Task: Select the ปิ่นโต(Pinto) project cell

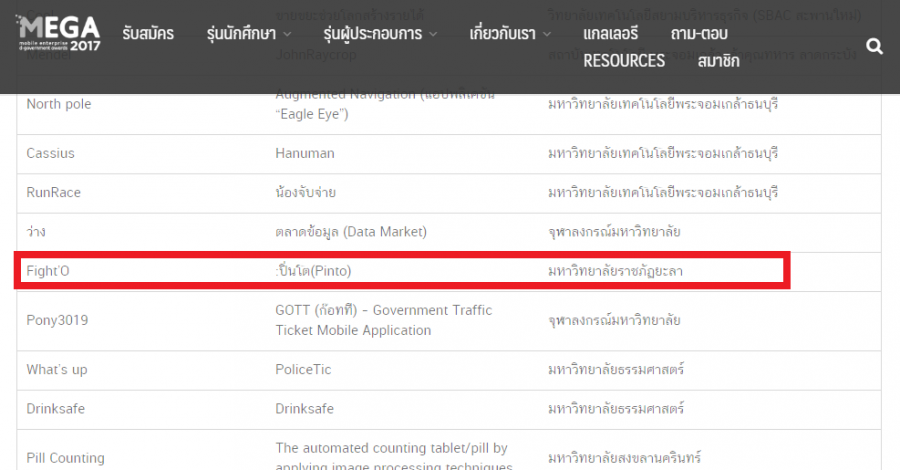Action: coord(313,271)
